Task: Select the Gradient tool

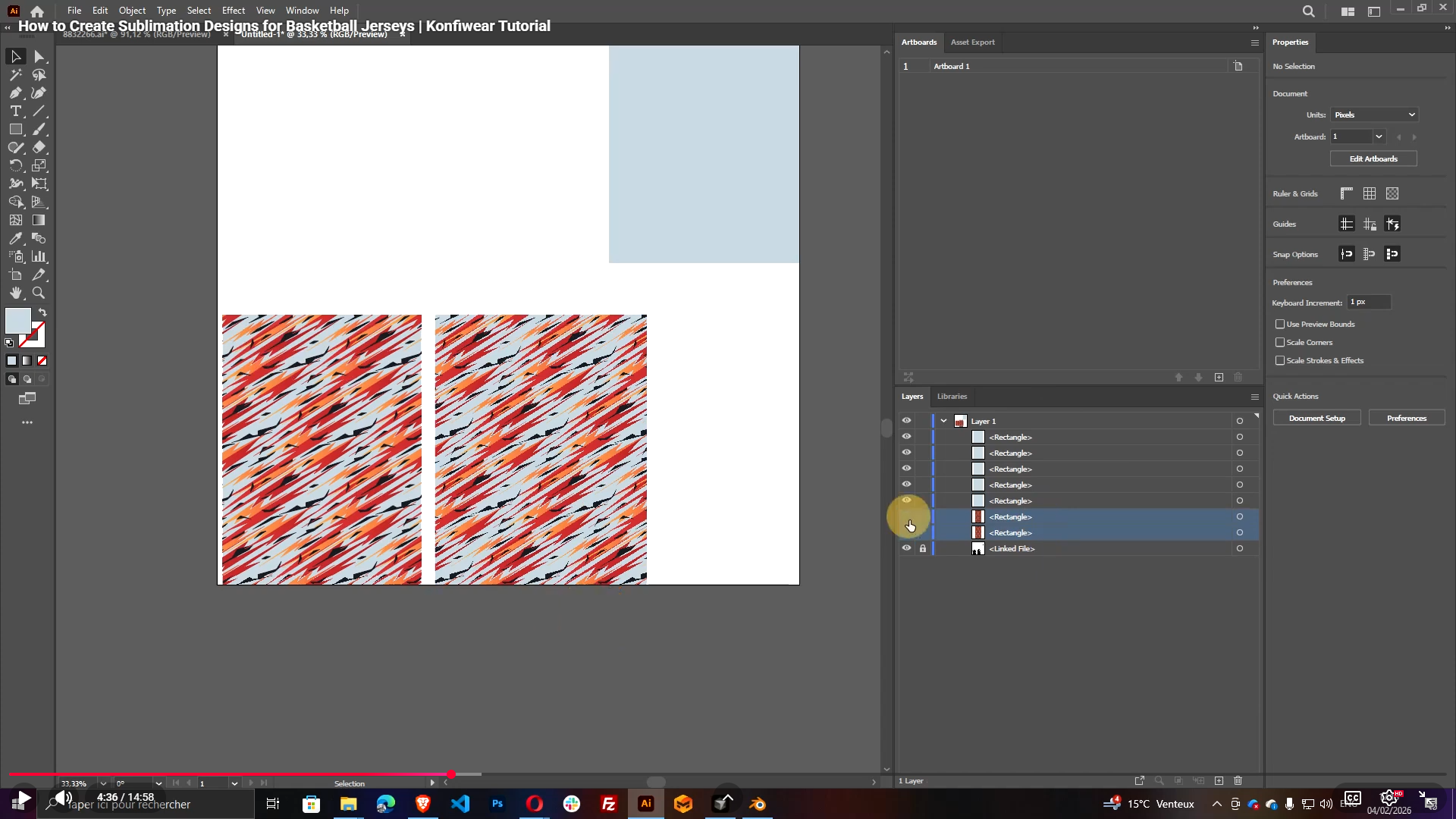Action: tap(39, 220)
